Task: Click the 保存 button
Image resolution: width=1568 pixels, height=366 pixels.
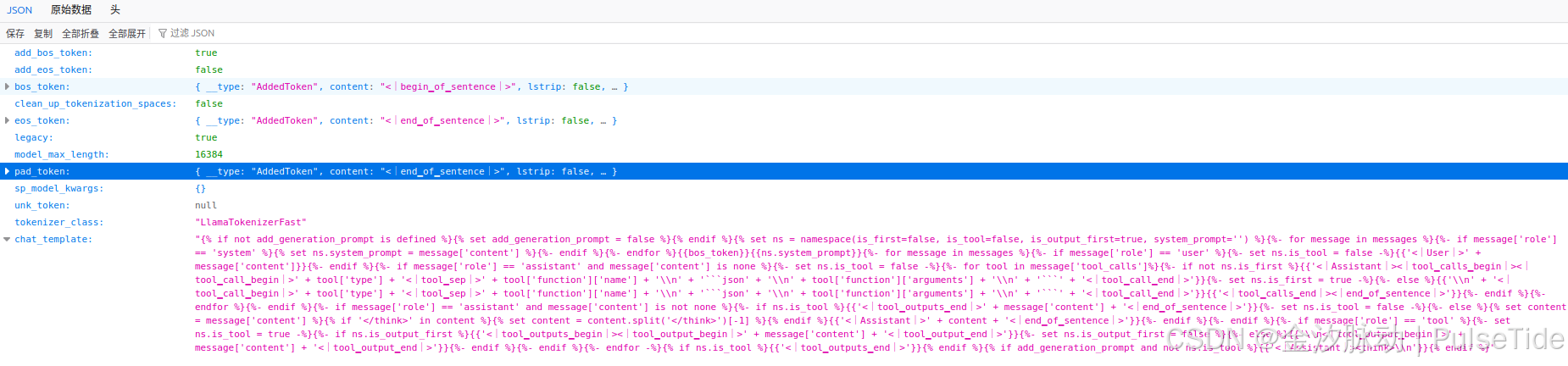Action: (15, 33)
